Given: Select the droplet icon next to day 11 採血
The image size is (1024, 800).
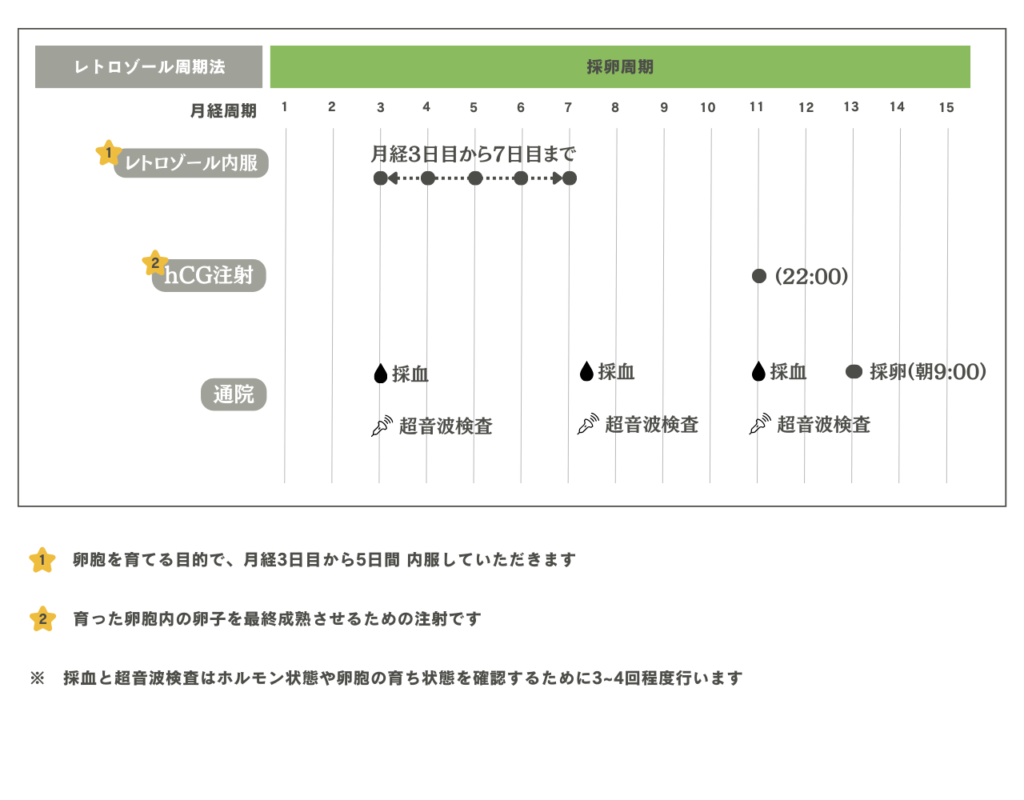Looking at the screenshot, I should (x=758, y=372).
